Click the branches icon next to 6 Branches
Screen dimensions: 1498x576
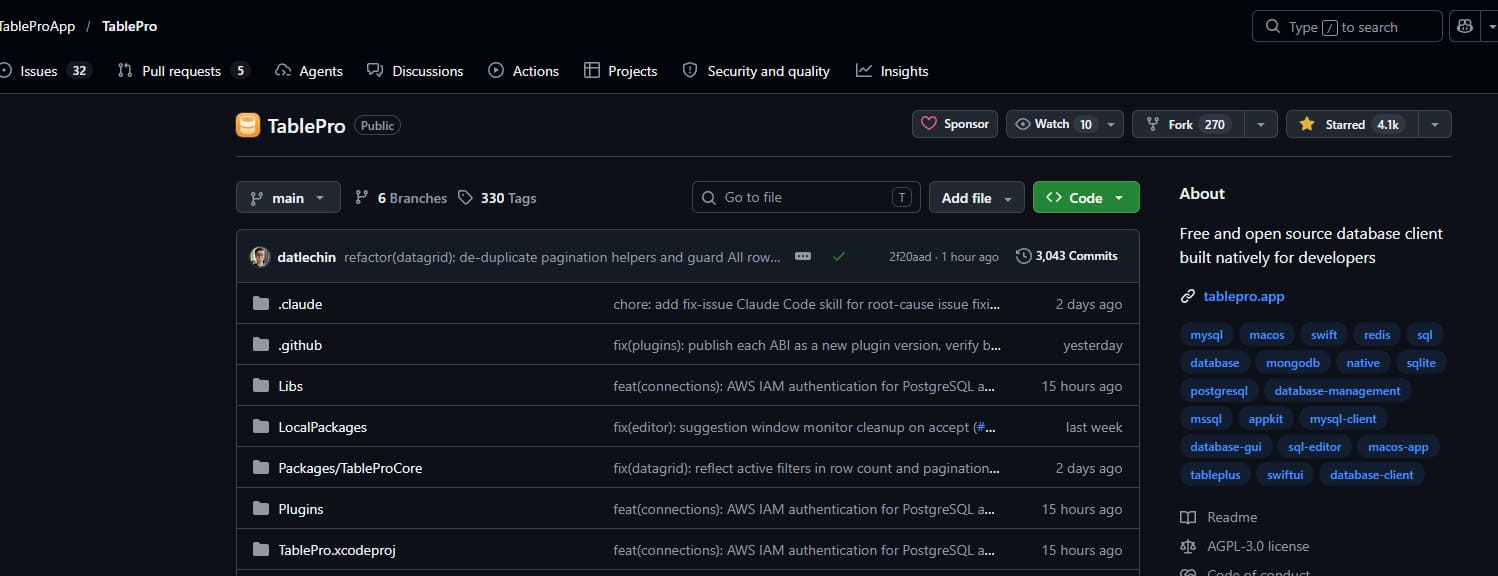[x=362, y=198]
